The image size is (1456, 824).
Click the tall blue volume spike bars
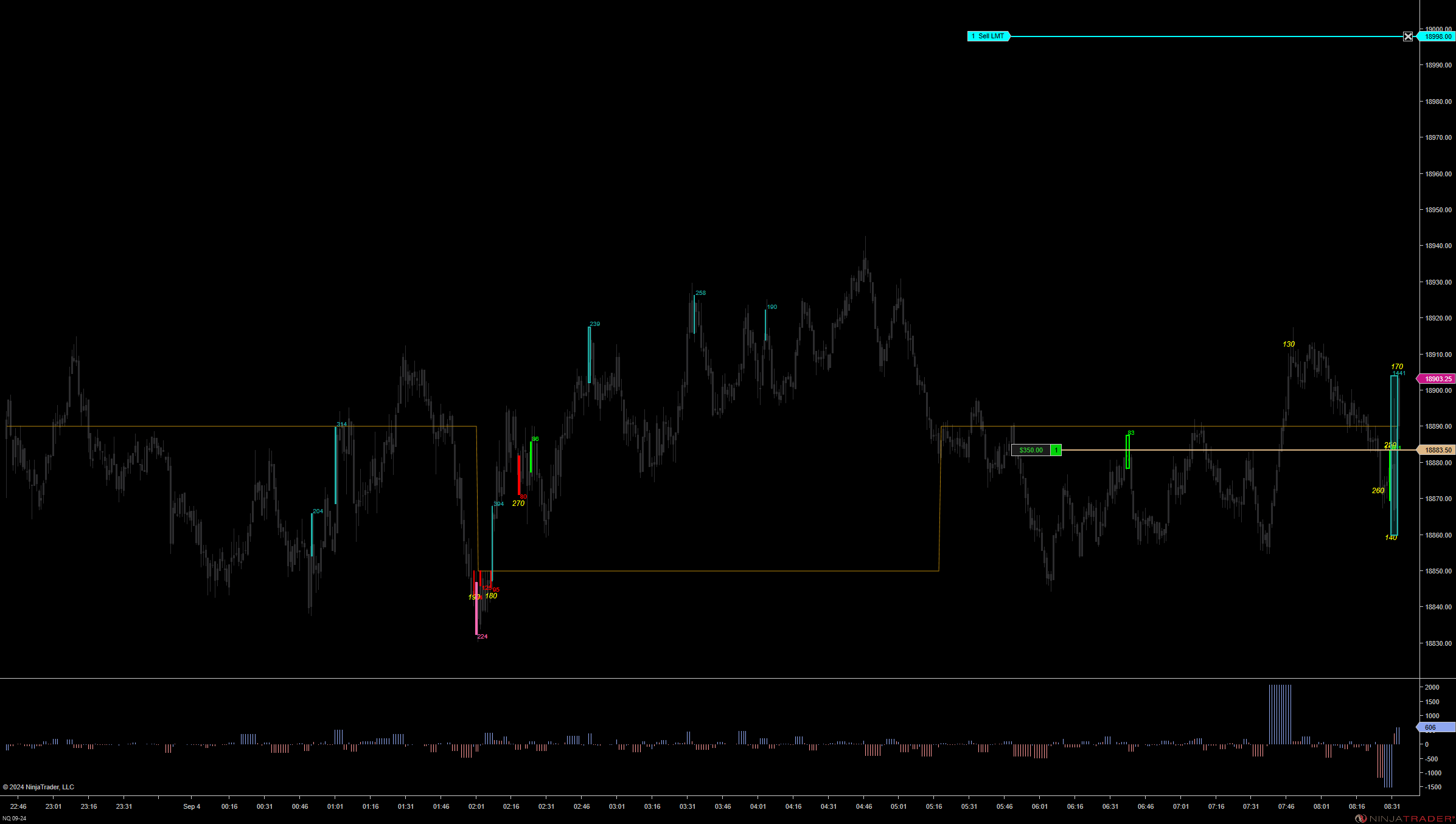(x=1280, y=714)
